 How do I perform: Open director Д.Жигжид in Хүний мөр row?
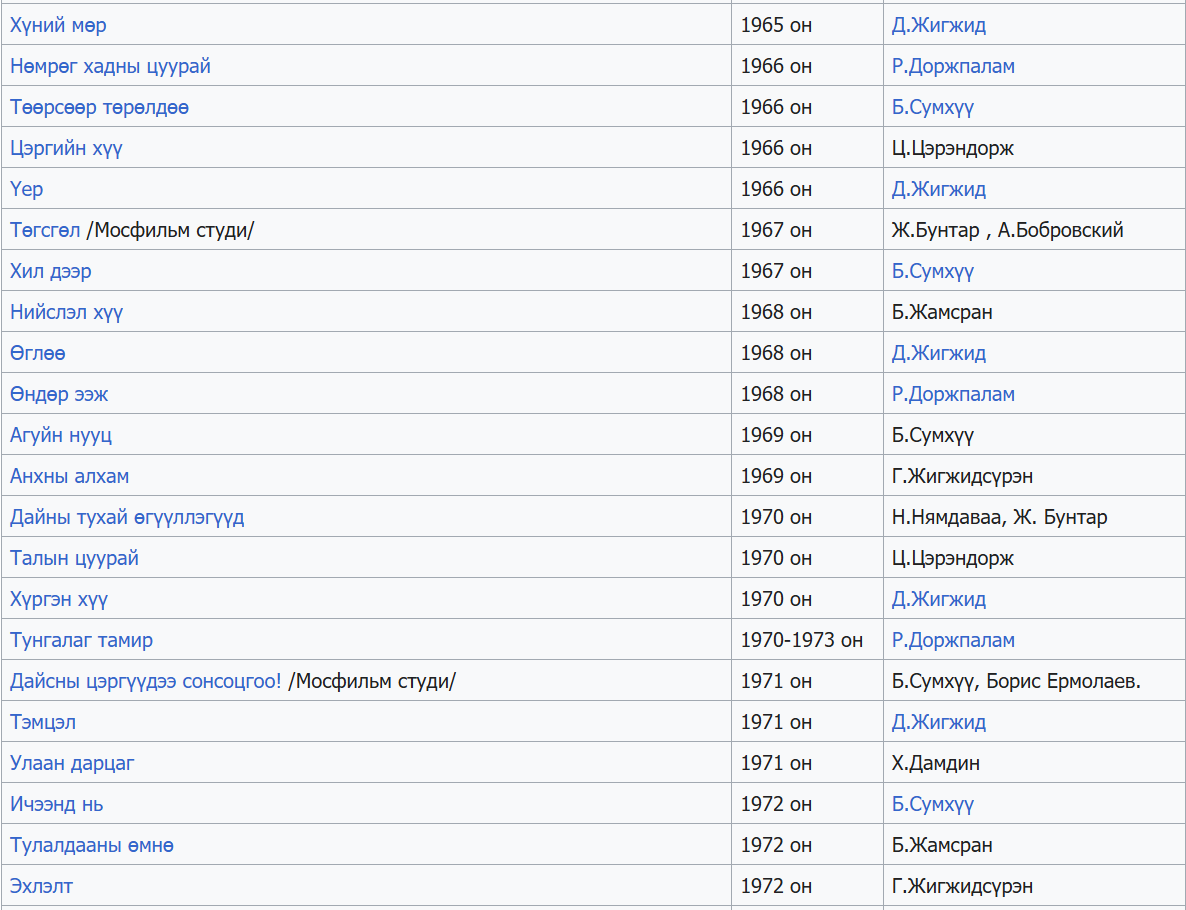tap(939, 25)
